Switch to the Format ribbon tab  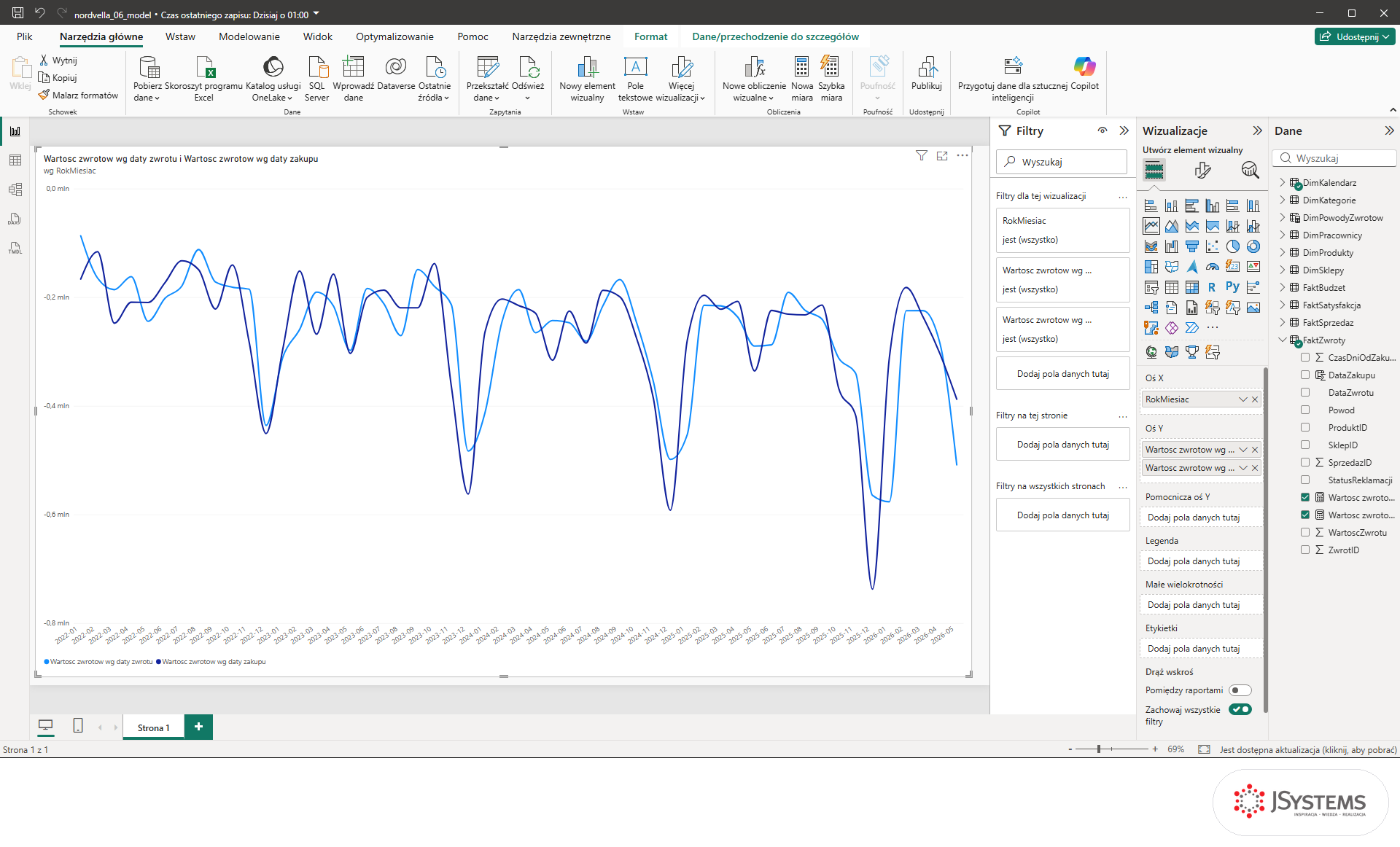click(650, 36)
